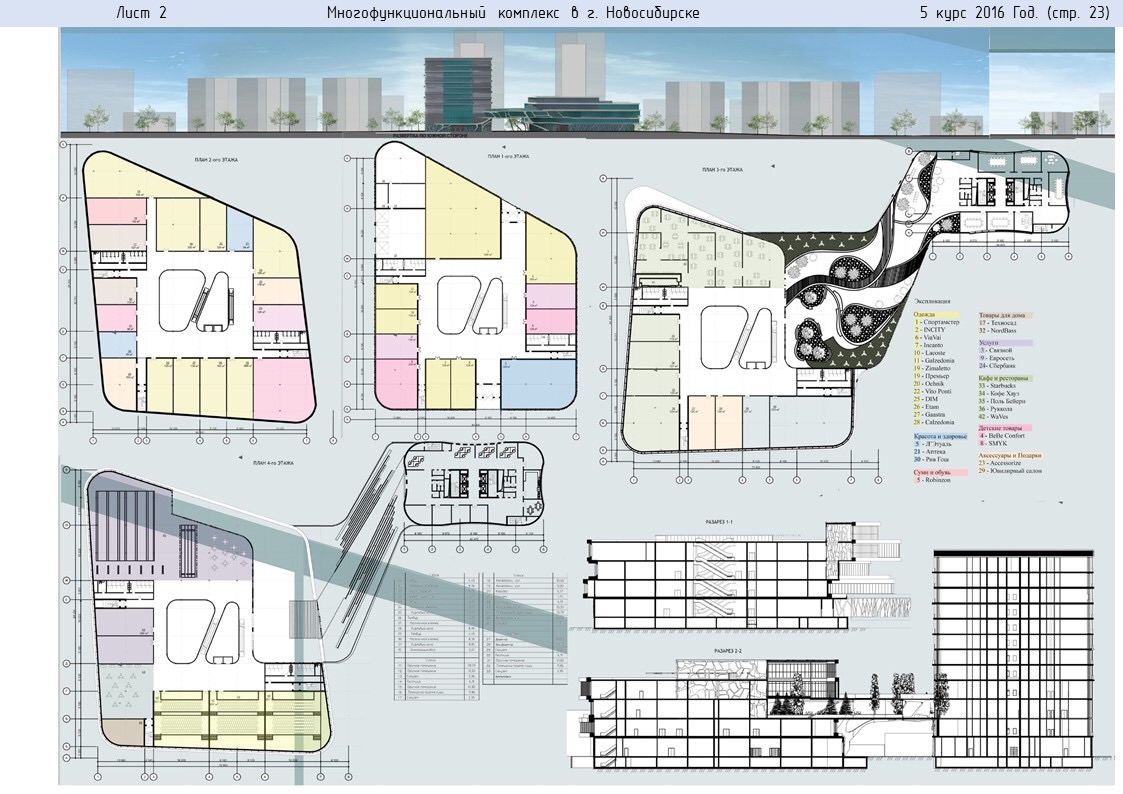Click the "5 курс 2016 Год. (стр. 23)" header text
Screen dimensions: 1123x794
(1014, 13)
